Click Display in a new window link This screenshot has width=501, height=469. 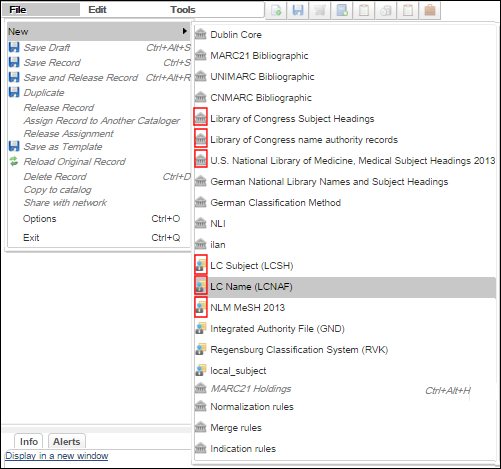pos(57,456)
